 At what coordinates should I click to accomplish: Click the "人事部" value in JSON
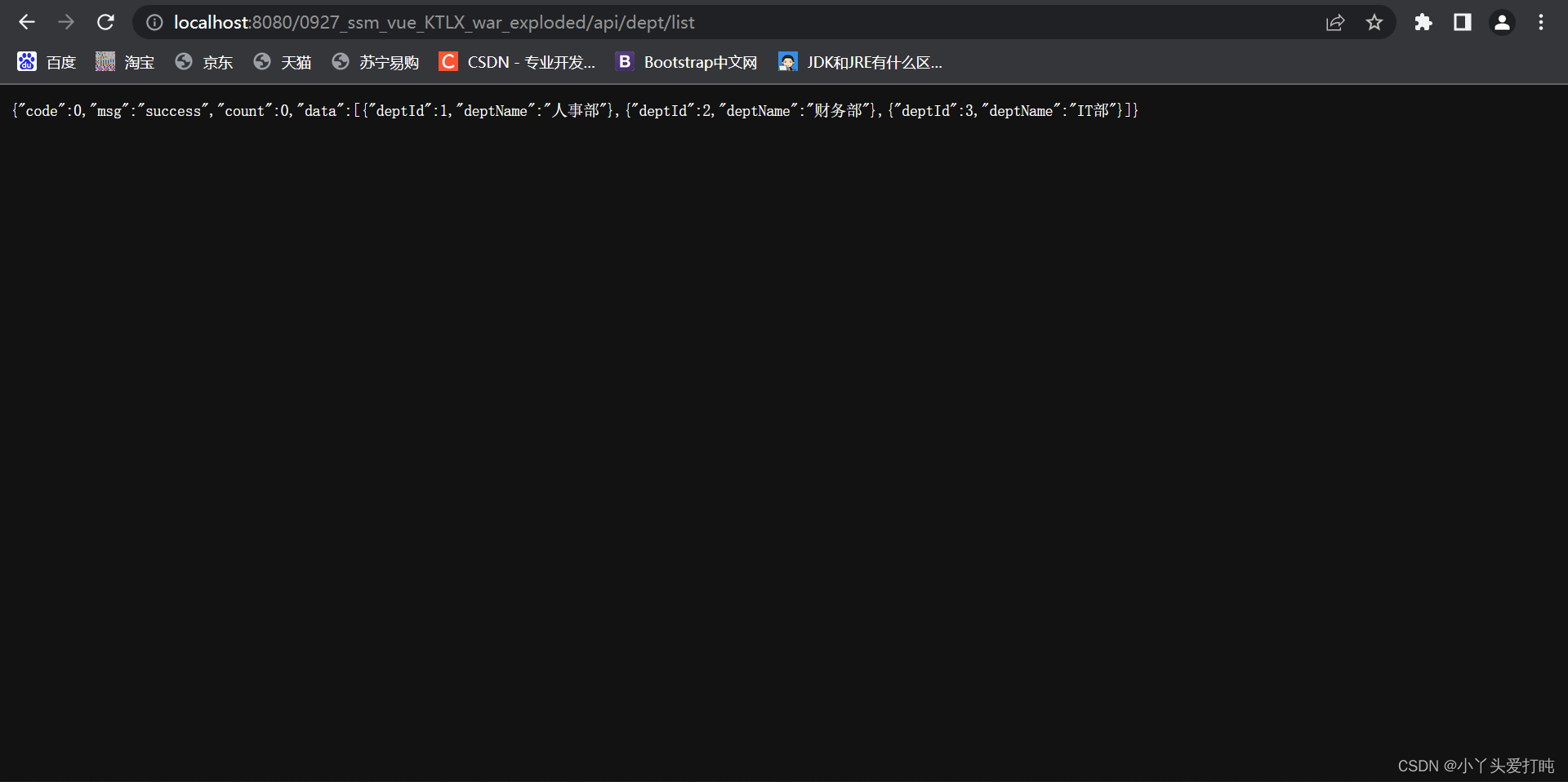pos(576,110)
